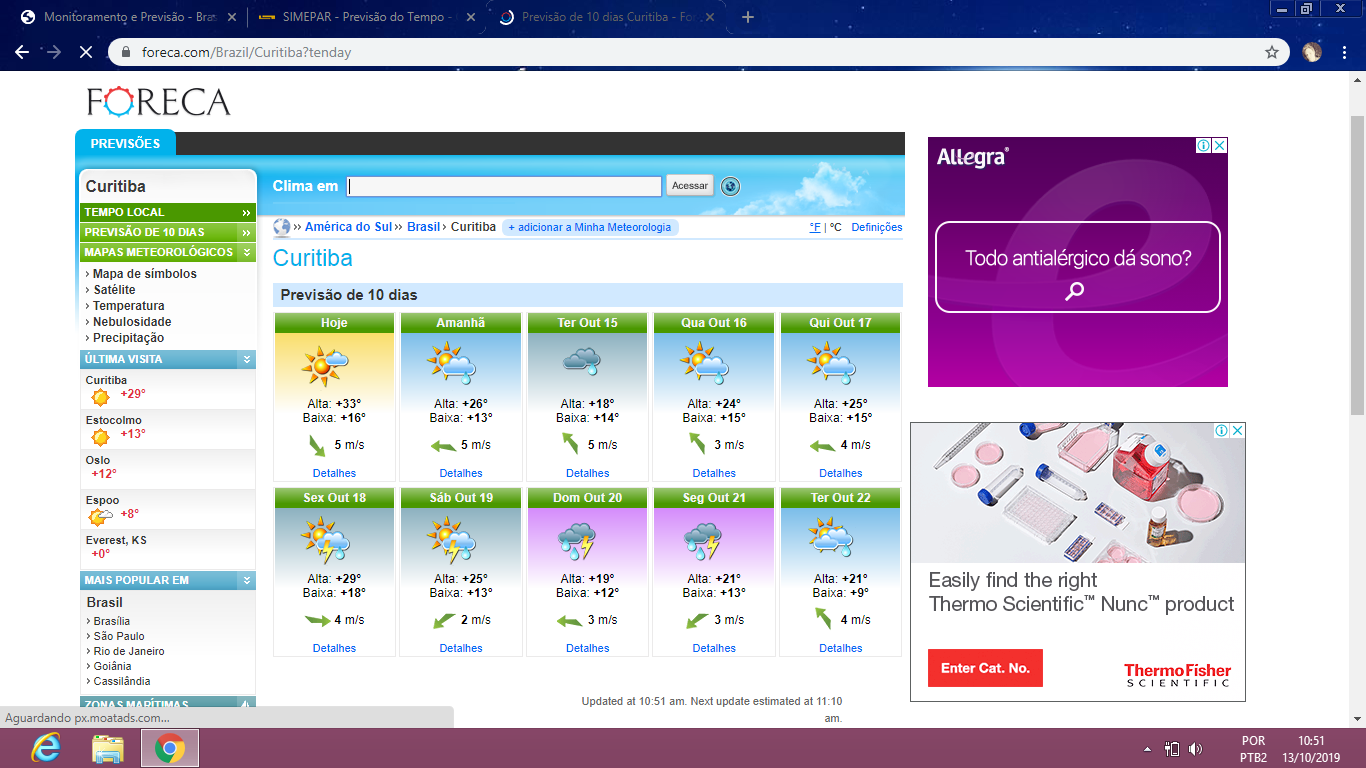Collapse the Mais Popular Em section
The height and width of the screenshot is (768, 1366).
pos(246,580)
